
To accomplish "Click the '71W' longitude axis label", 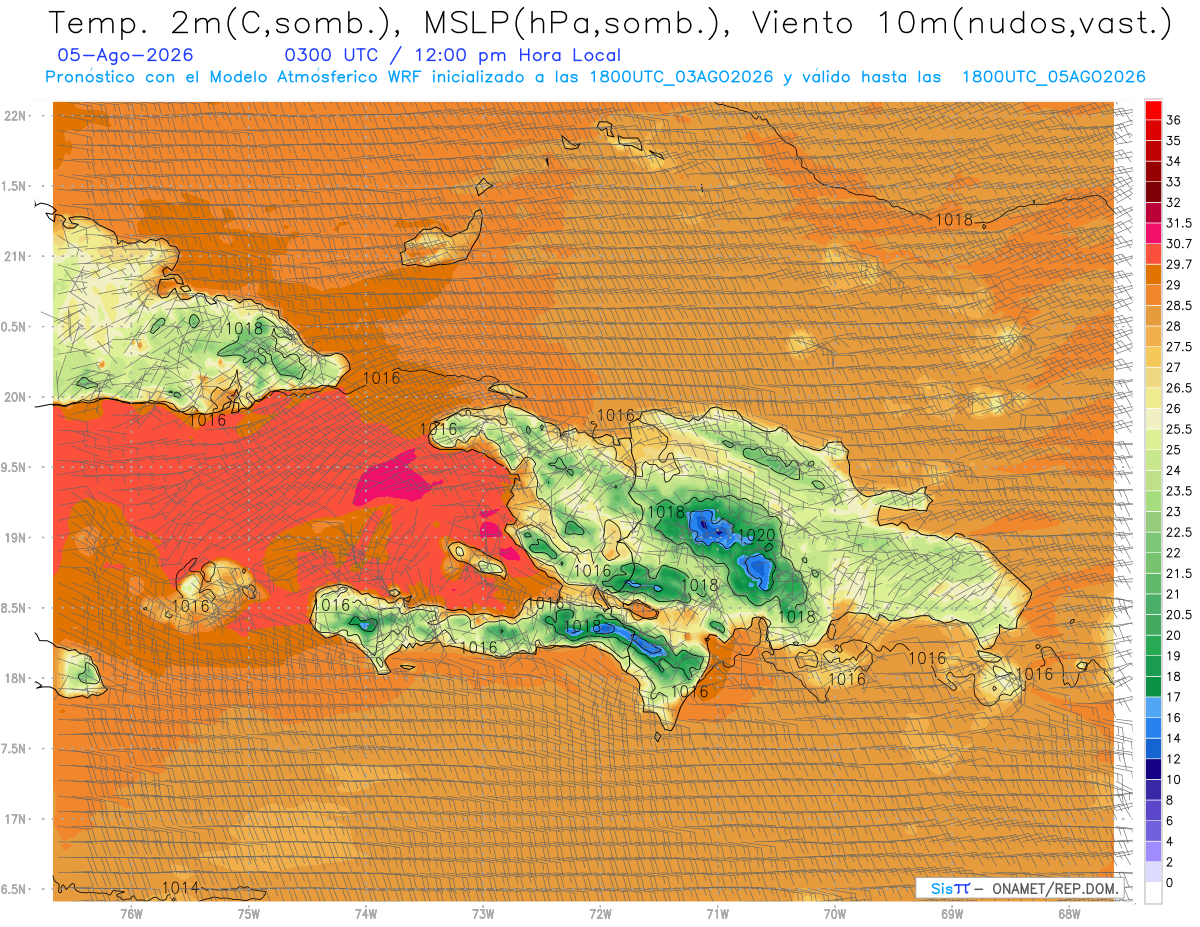I will (717, 914).
